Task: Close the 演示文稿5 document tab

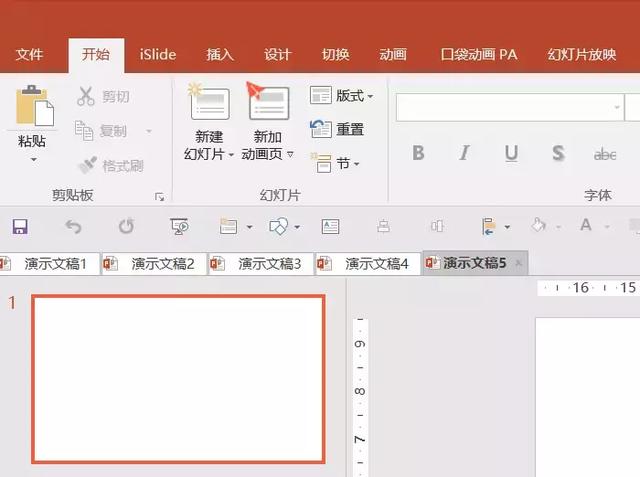Action: (x=518, y=263)
